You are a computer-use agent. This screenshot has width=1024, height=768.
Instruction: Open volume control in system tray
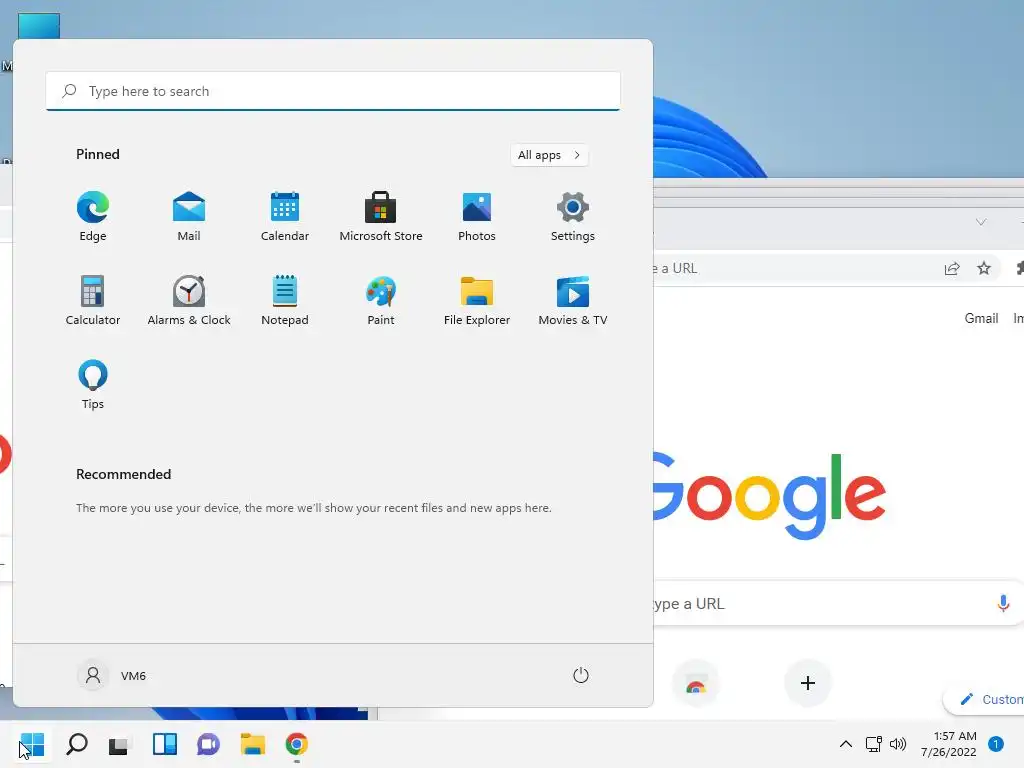(x=898, y=744)
